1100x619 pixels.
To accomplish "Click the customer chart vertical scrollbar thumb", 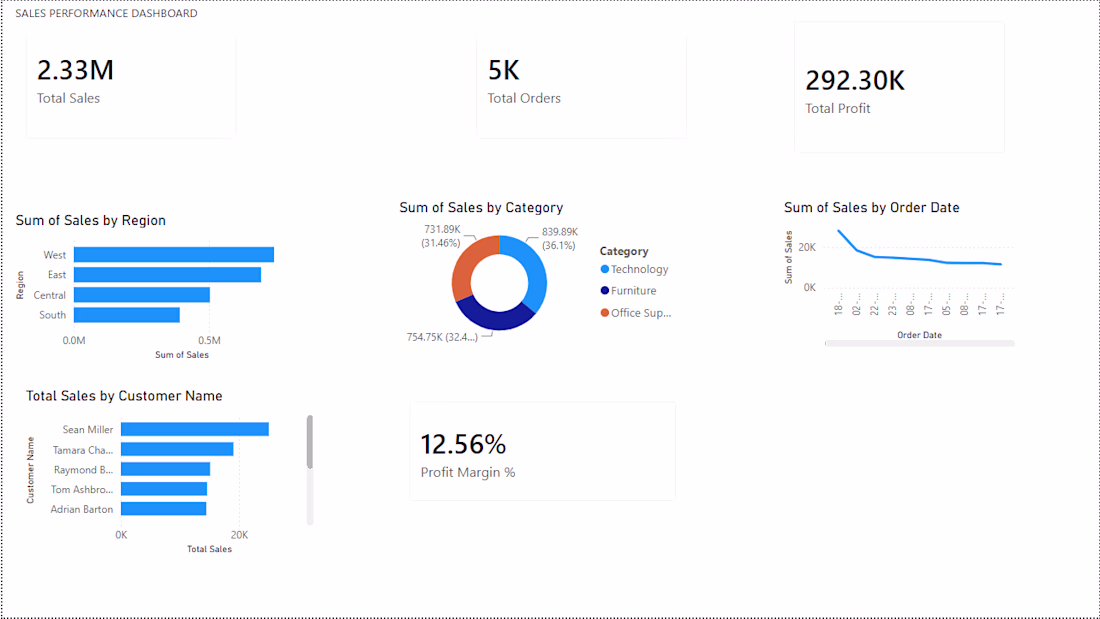I will point(310,441).
